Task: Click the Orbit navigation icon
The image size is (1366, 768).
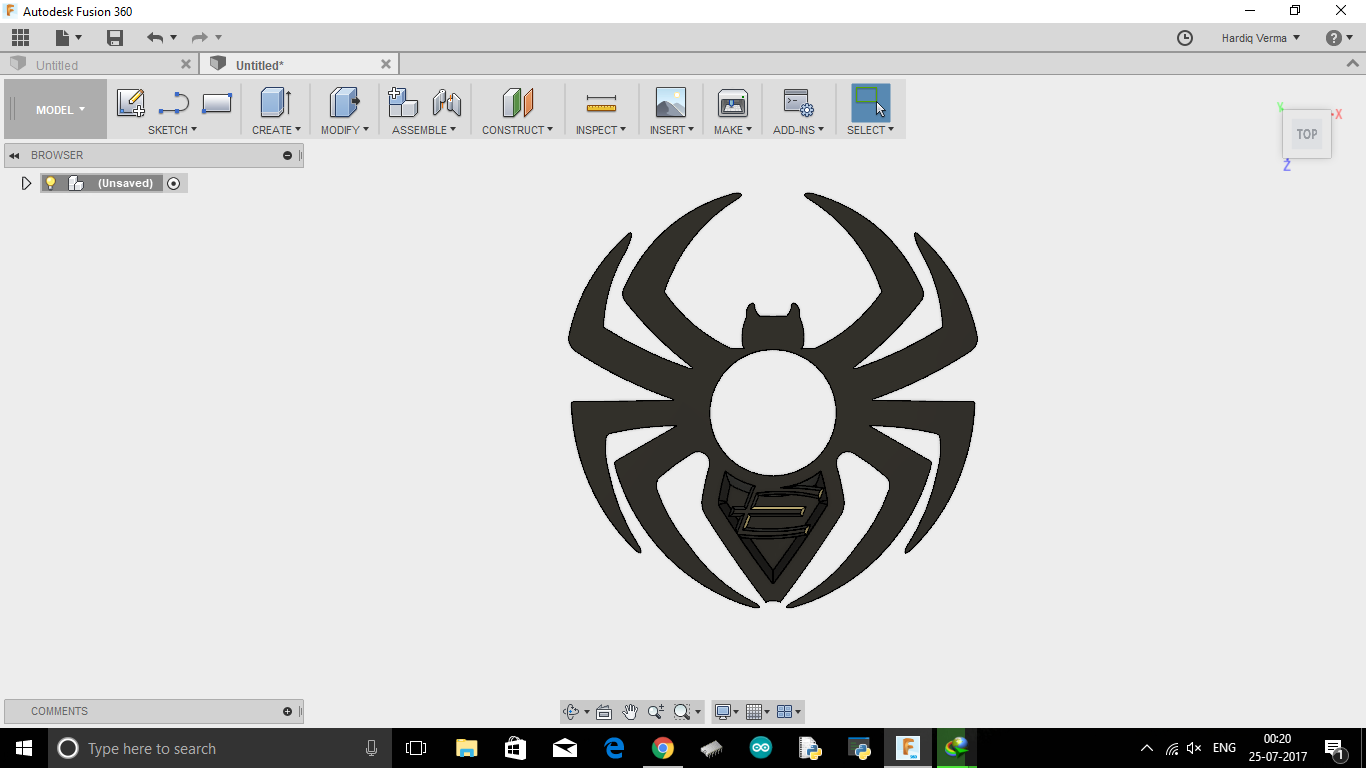Action: pyautogui.click(x=571, y=712)
